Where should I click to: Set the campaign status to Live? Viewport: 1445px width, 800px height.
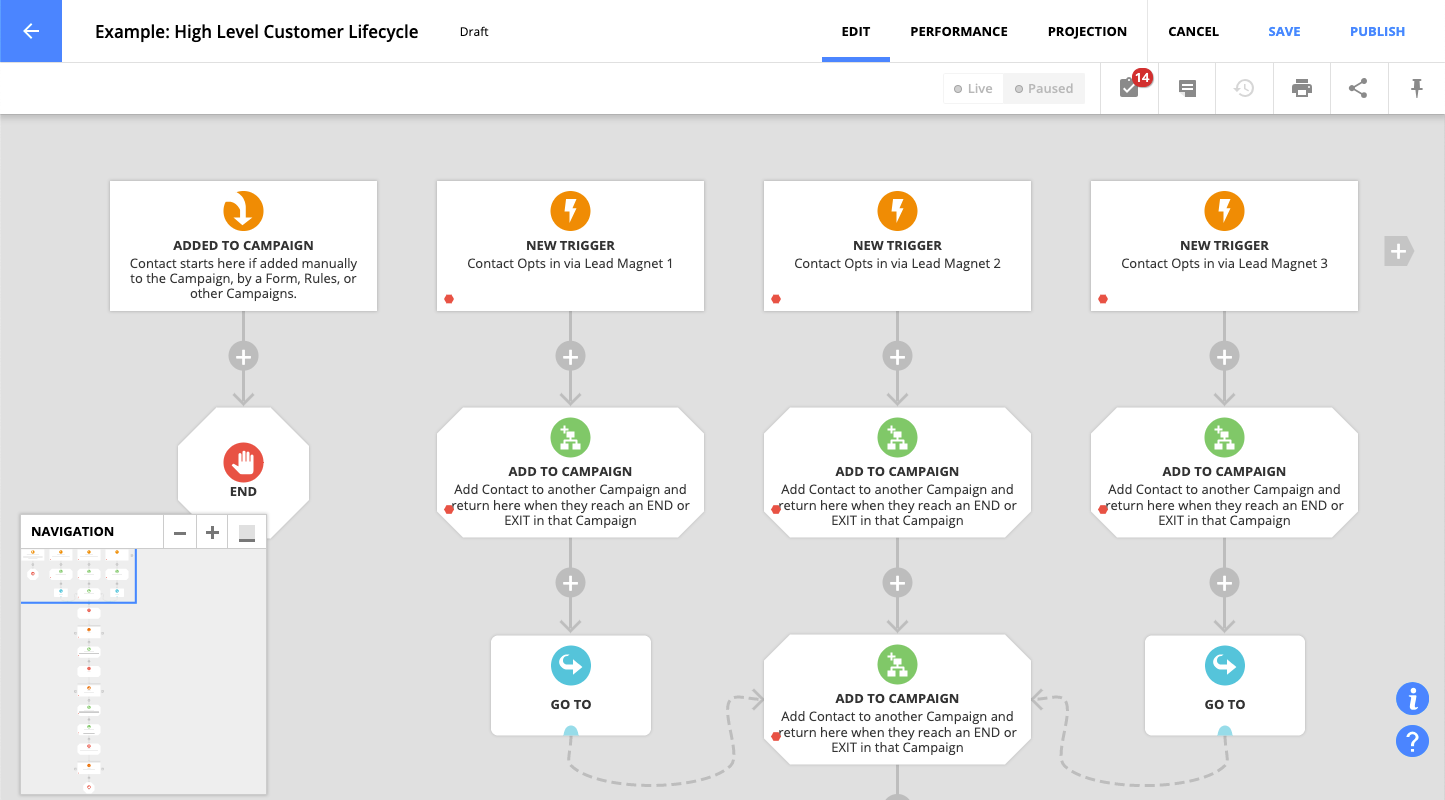point(972,88)
